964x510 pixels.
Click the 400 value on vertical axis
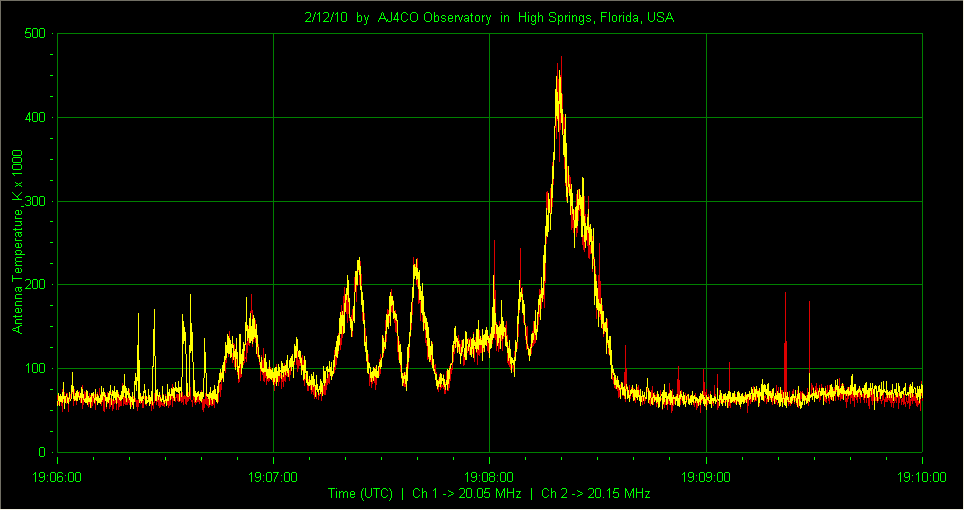(35, 117)
